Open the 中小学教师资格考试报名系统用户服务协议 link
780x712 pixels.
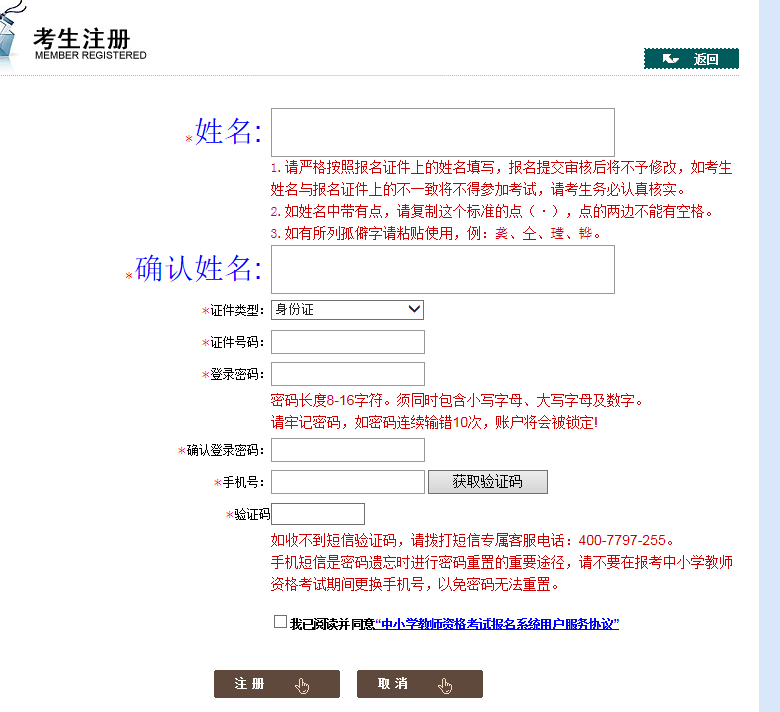pyautogui.click(x=497, y=624)
